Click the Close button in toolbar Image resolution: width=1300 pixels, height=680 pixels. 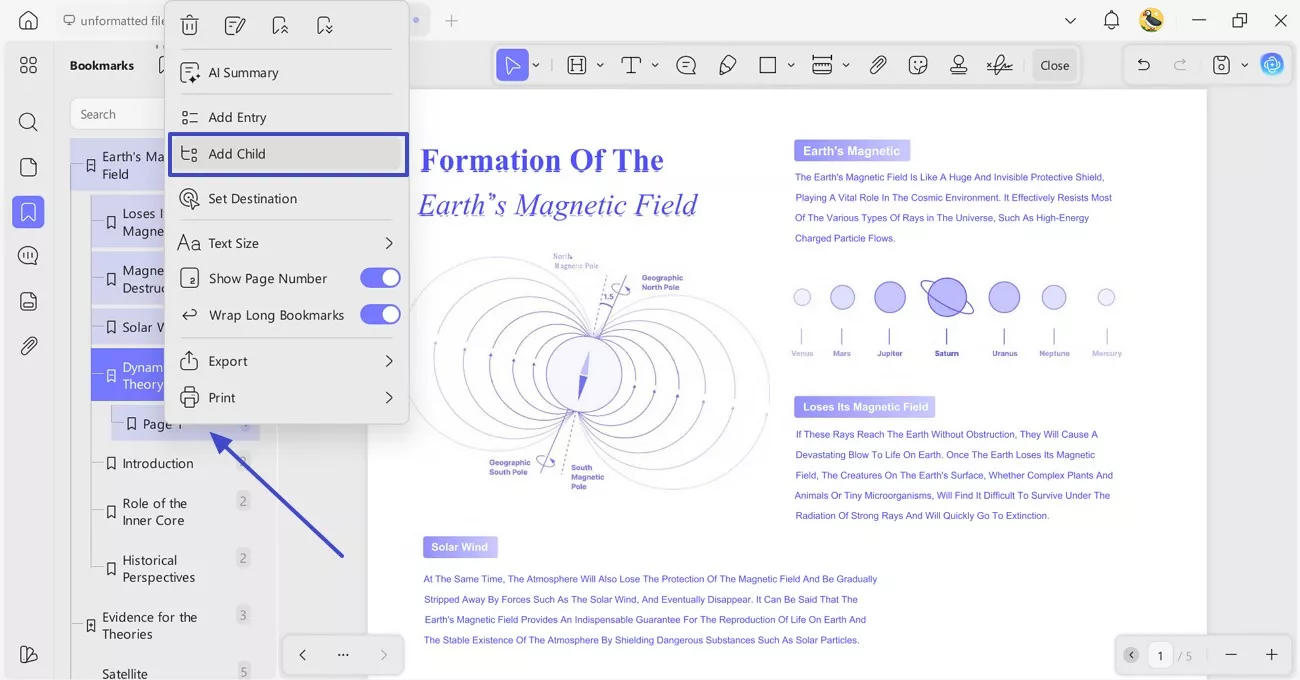pos(1054,65)
